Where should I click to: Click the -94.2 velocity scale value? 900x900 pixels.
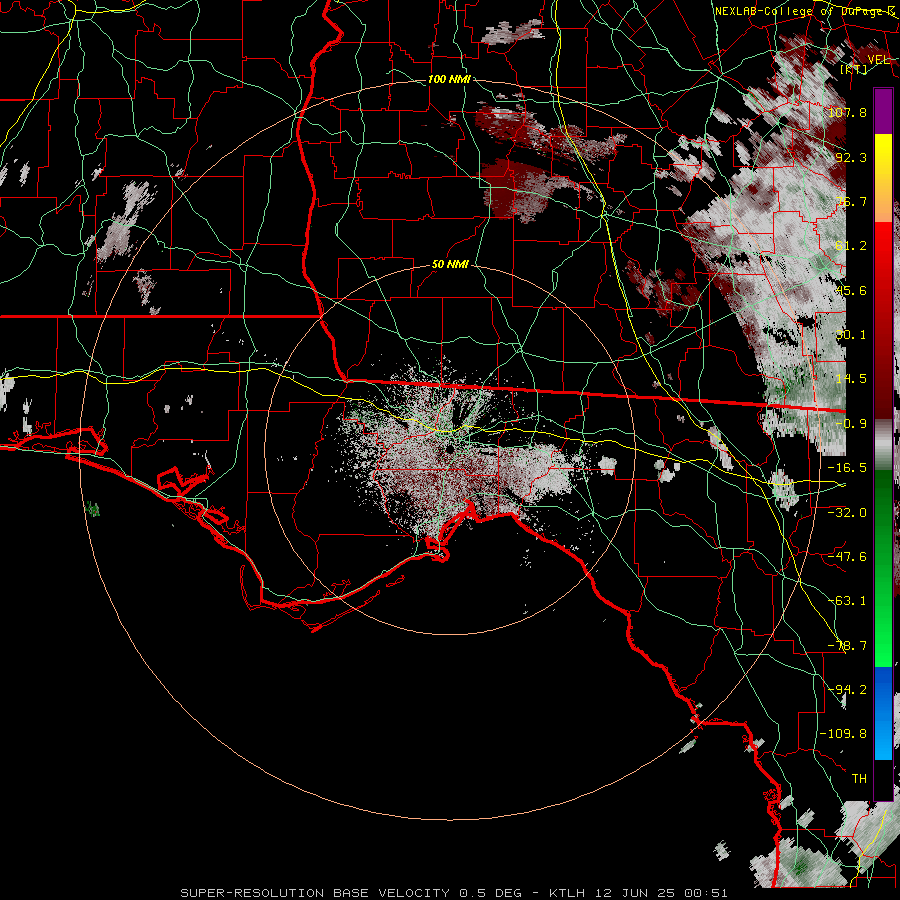[x=847, y=690]
